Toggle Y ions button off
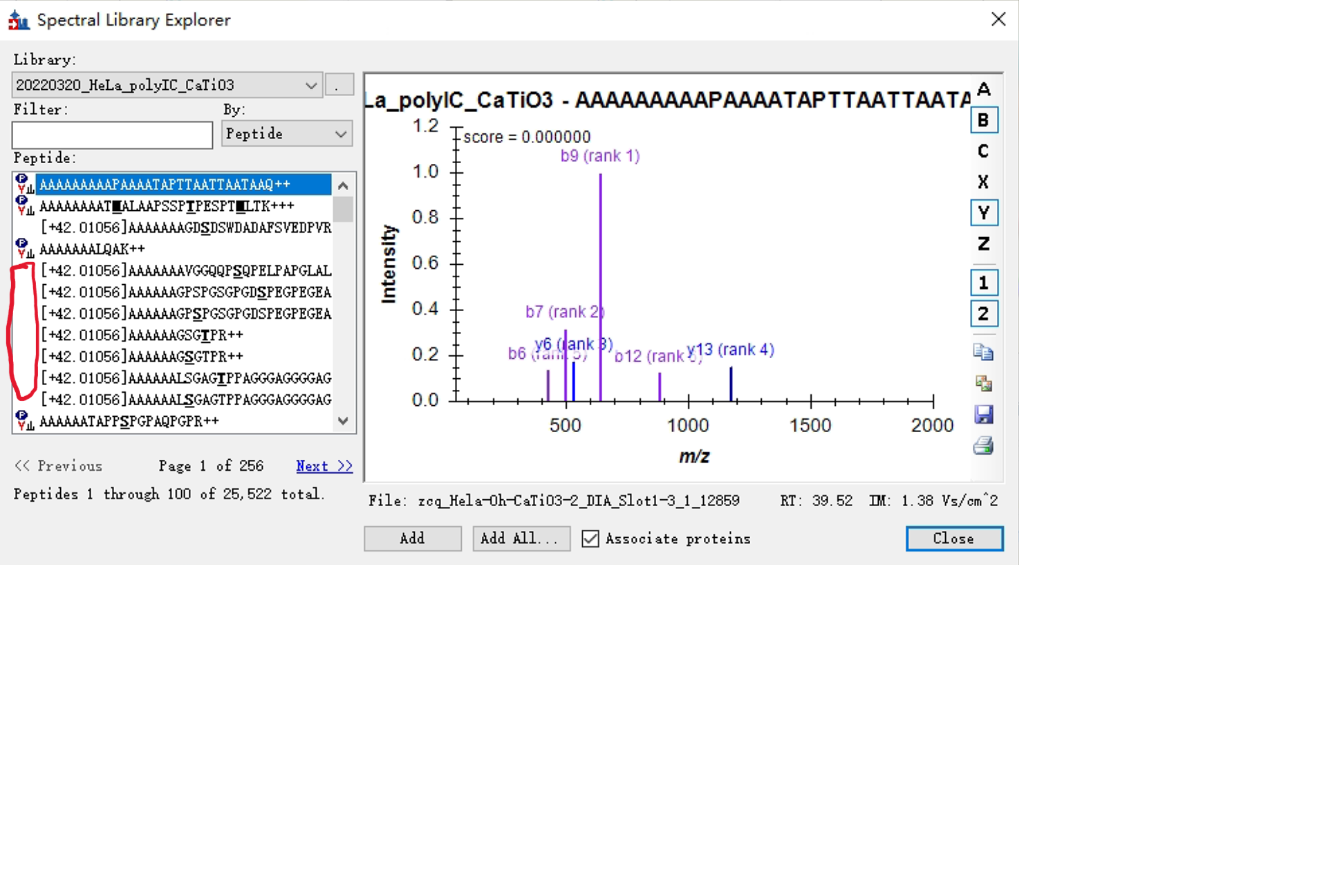The image size is (1342, 896). tap(983, 213)
